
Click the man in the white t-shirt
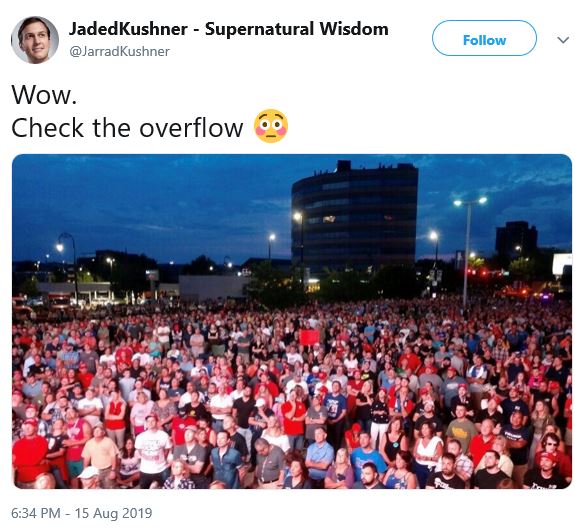(153, 451)
